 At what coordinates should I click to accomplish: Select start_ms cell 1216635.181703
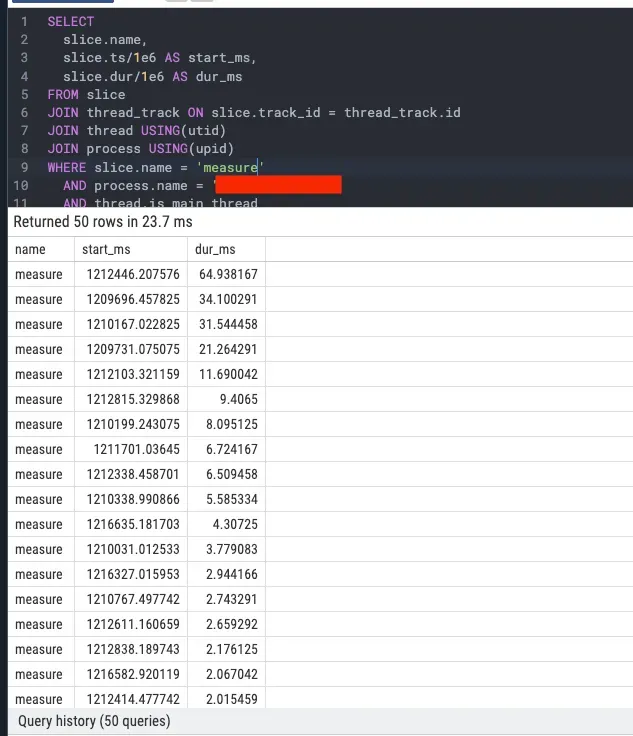coord(133,524)
